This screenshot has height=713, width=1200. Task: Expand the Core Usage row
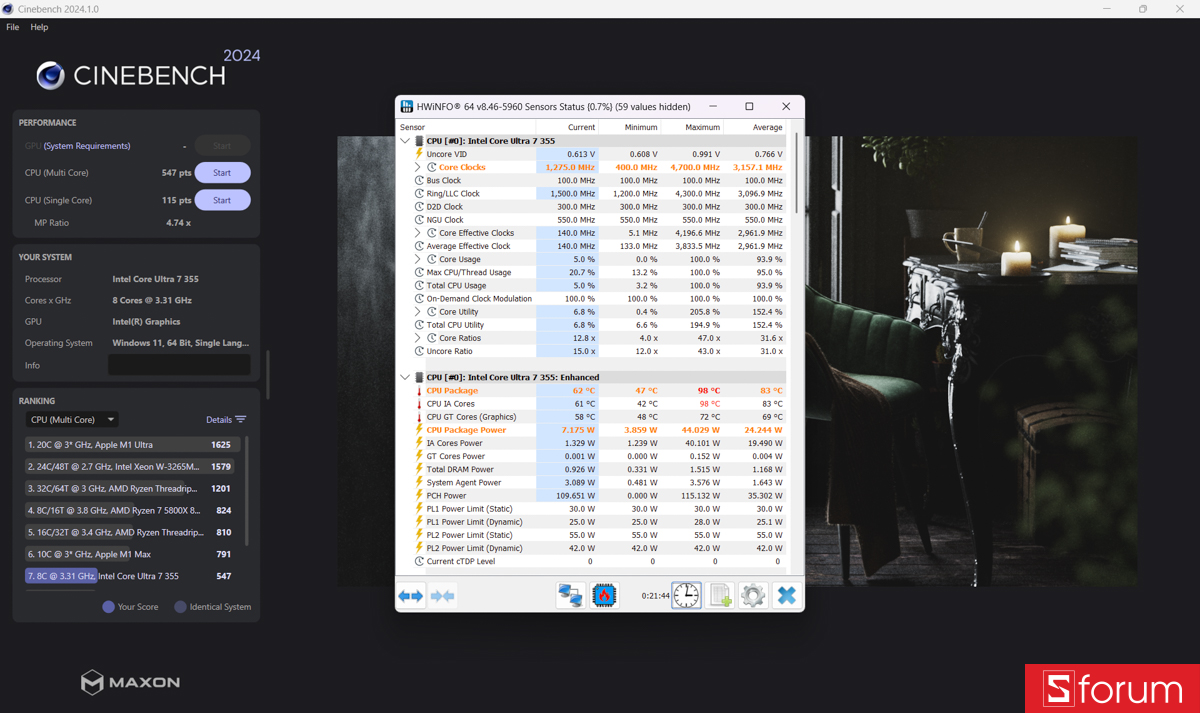coord(418,259)
